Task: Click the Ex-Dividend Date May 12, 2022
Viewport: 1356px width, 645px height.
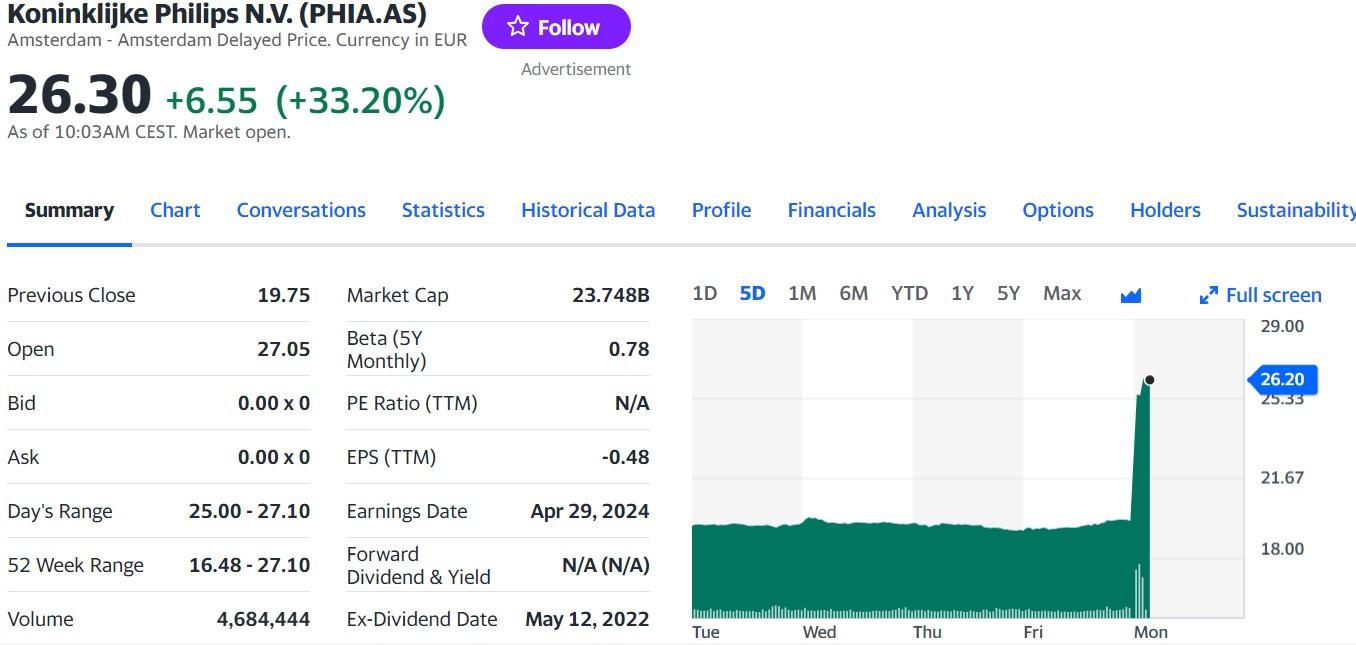Action: pyautogui.click(x=587, y=619)
